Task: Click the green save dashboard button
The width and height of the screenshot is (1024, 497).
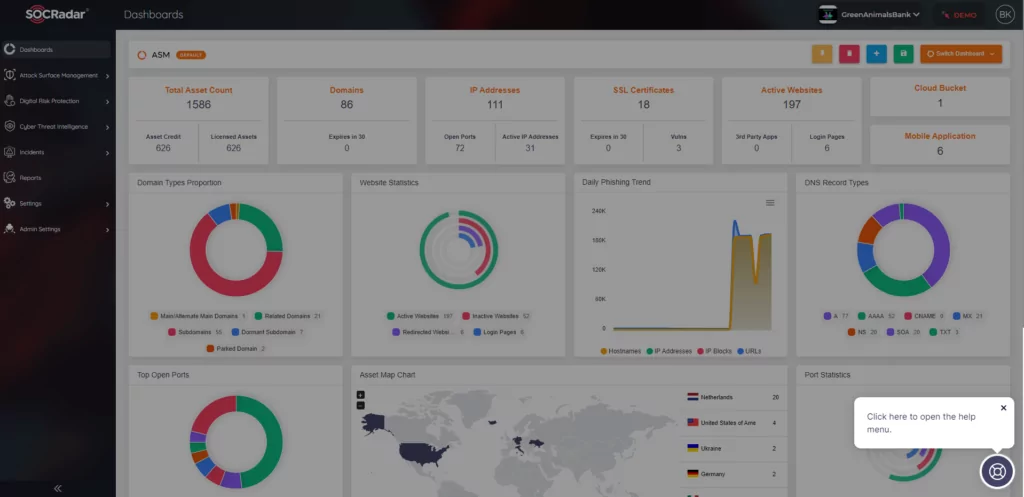Action: [x=904, y=54]
